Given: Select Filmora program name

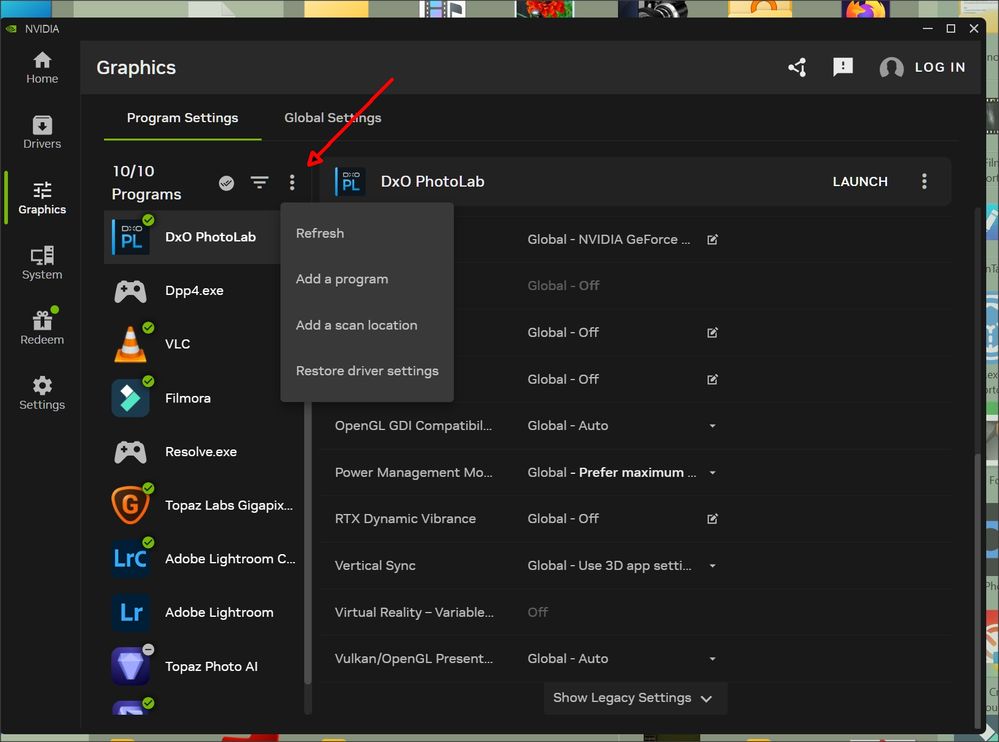Looking at the screenshot, I should [x=188, y=399].
